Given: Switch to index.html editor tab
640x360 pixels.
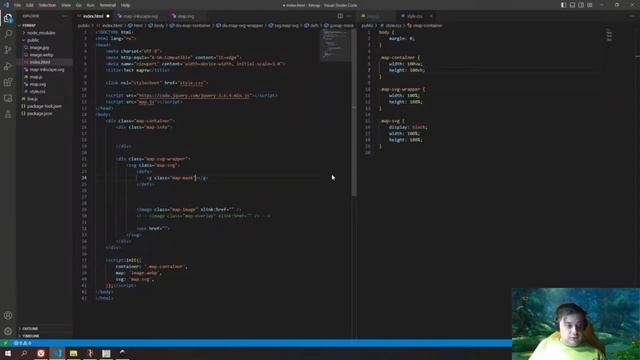Looking at the screenshot, I should pyautogui.click(x=93, y=16).
